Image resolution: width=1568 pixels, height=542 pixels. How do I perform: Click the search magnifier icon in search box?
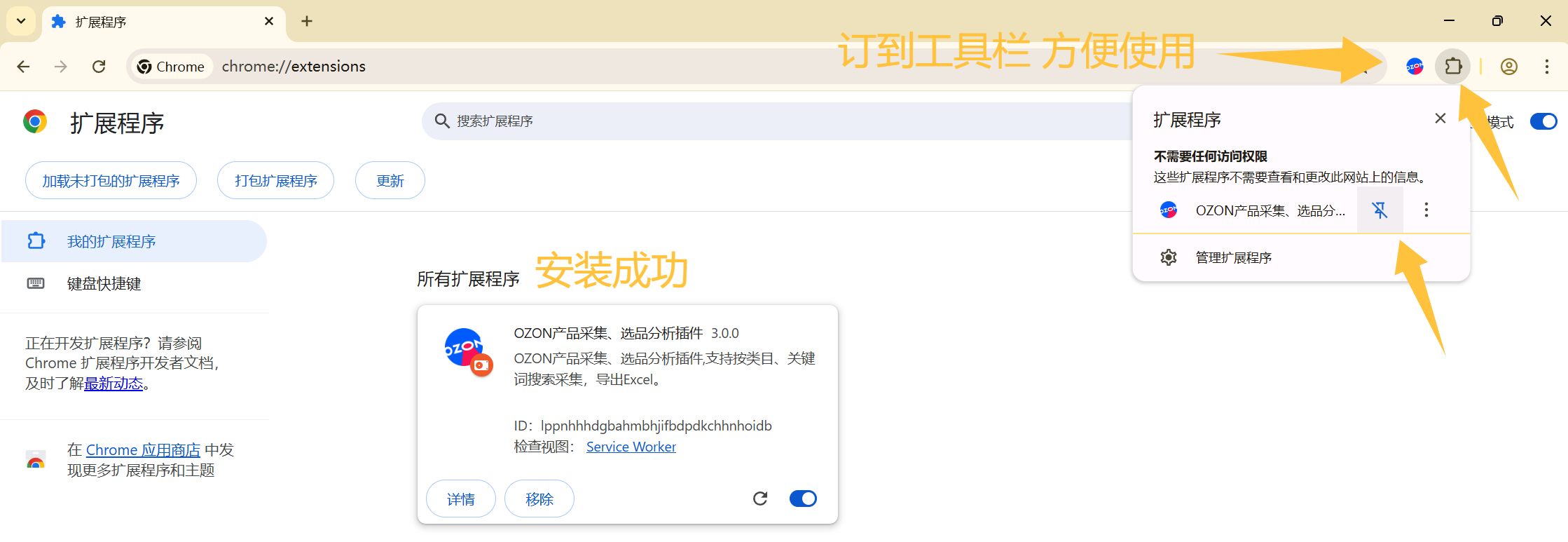click(x=442, y=121)
